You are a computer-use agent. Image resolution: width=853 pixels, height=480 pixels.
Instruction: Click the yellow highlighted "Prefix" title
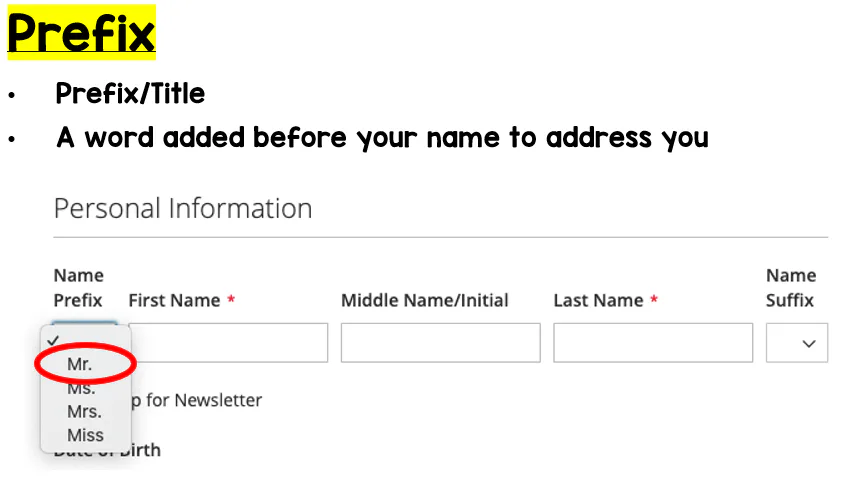tap(81, 32)
